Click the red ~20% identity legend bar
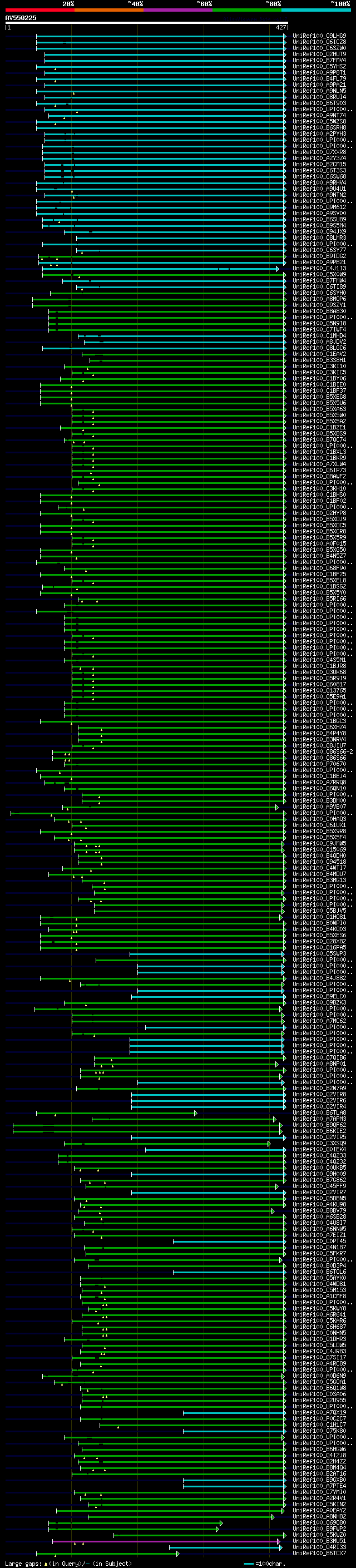Viewport: 356px width, 1568px height. pos(39,10)
